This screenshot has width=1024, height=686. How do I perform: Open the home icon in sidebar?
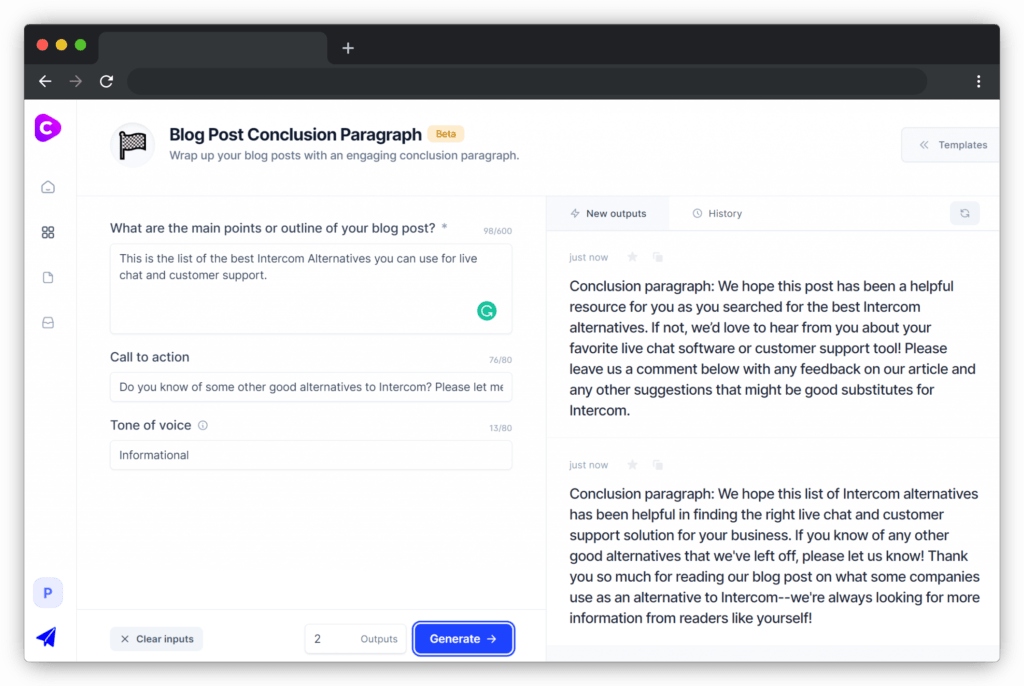[48, 188]
